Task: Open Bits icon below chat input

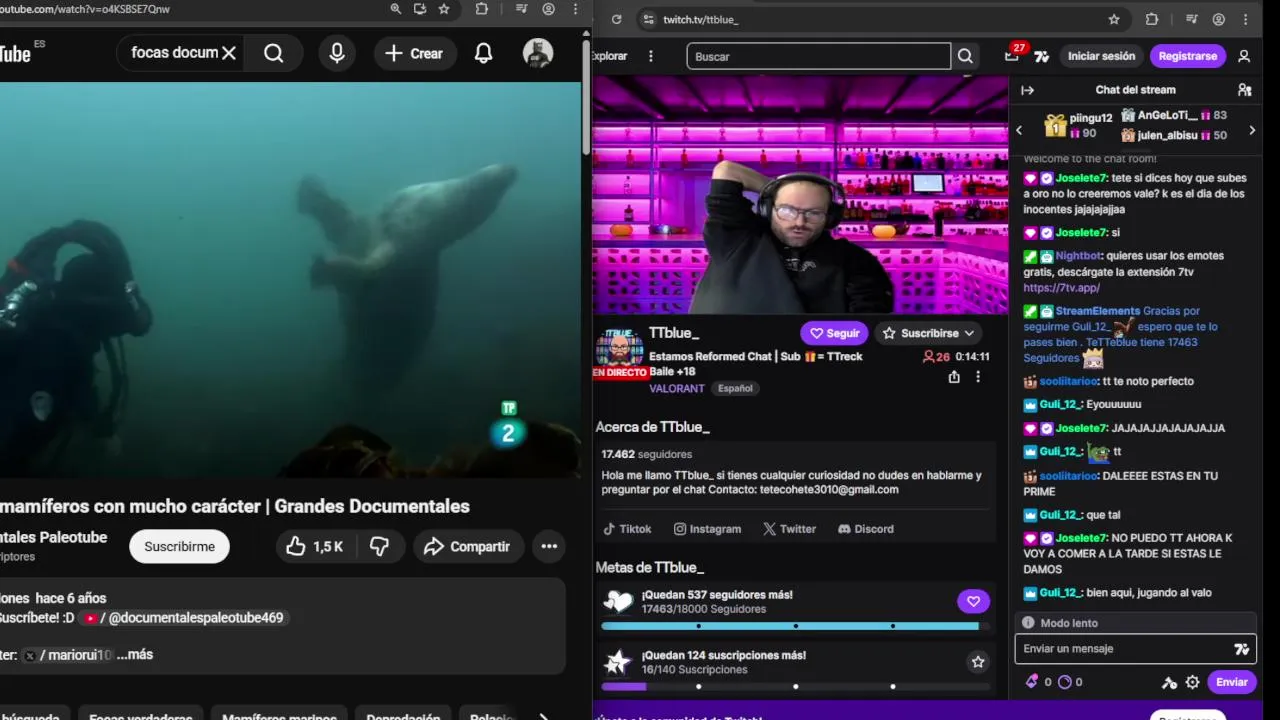Action: click(x=1032, y=682)
